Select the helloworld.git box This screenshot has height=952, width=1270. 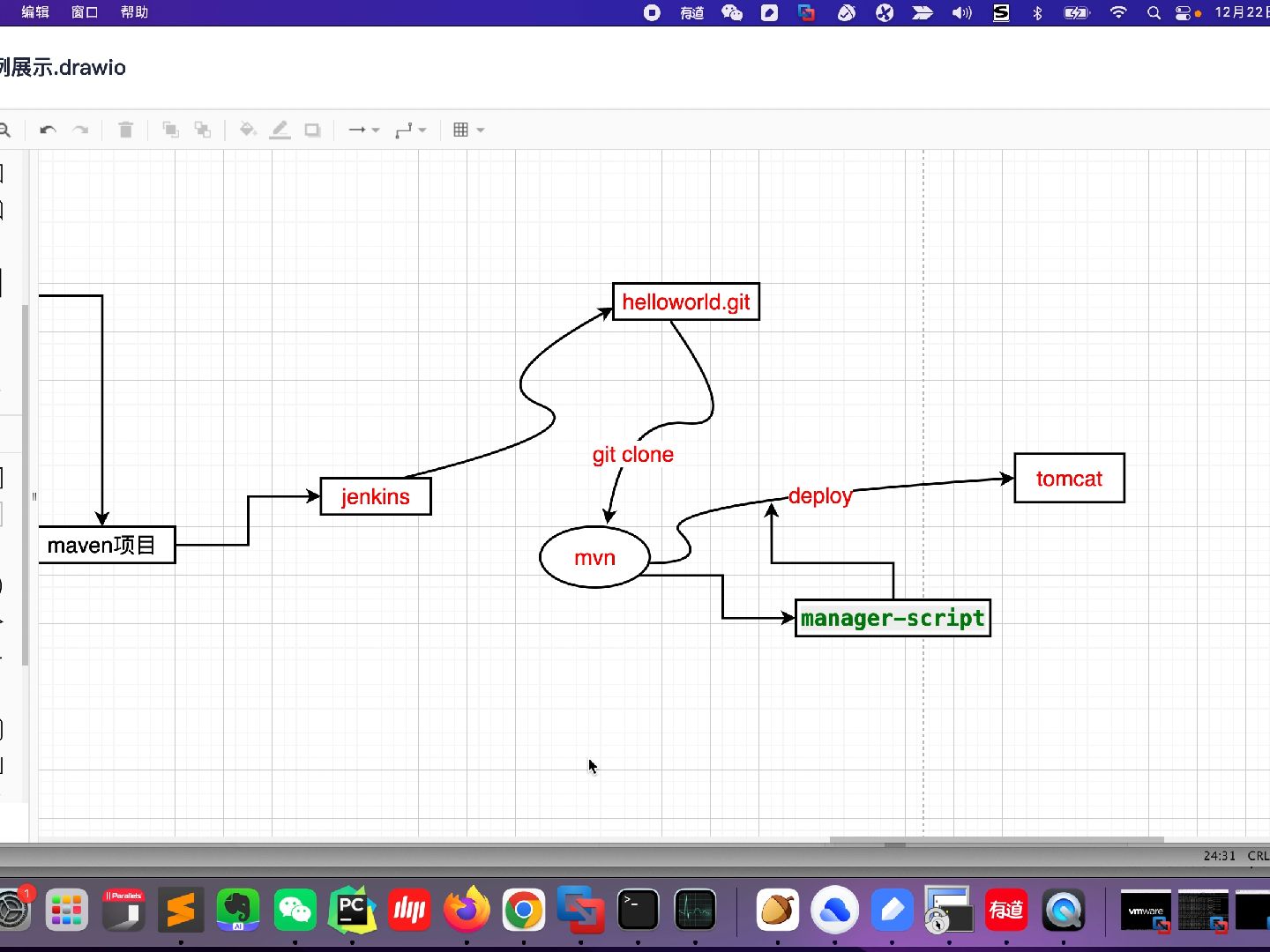coord(685,301)
